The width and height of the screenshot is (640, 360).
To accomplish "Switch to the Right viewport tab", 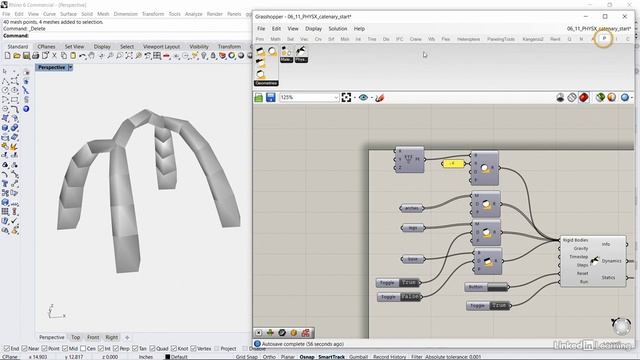I will click(x=111, y=337).
